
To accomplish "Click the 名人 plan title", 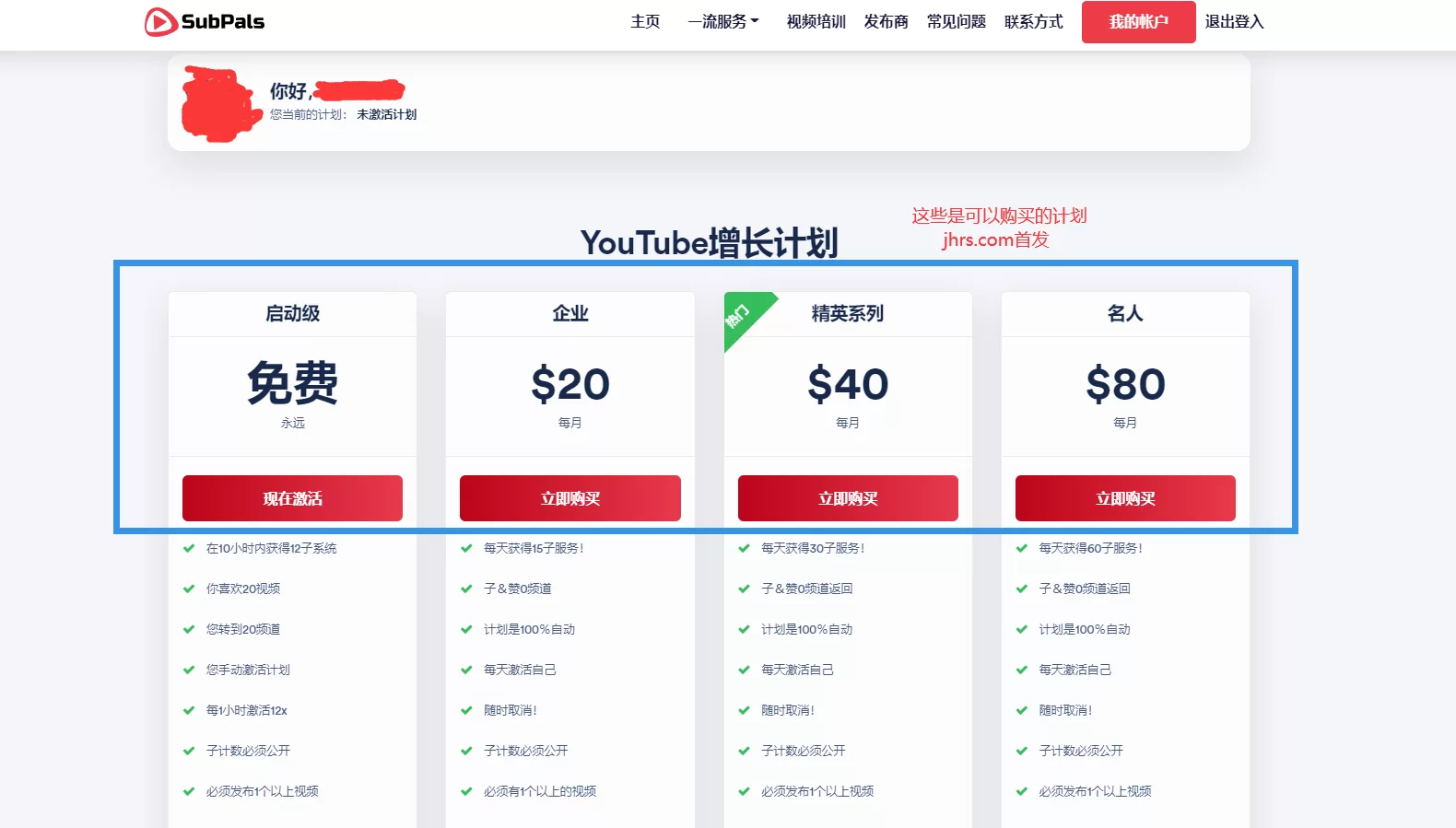I will [1125, 313].
